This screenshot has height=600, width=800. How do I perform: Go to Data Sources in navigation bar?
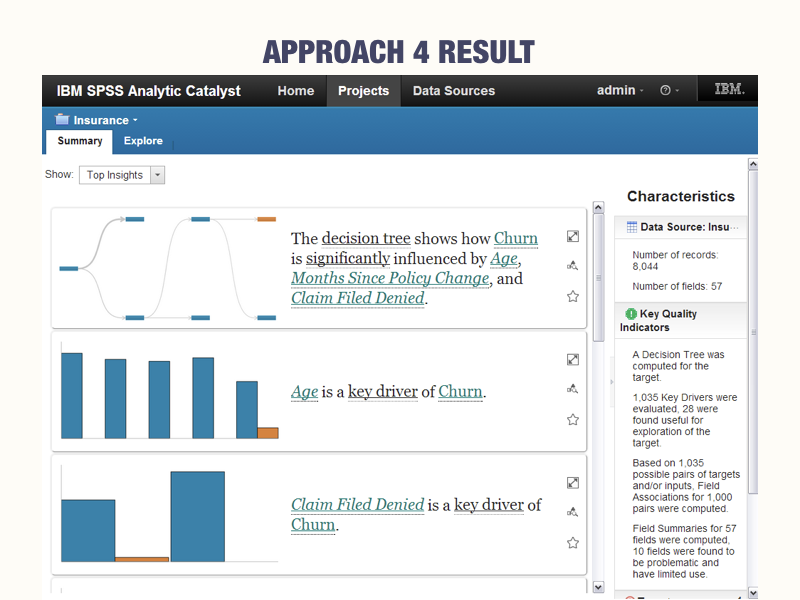coord(453,91)
